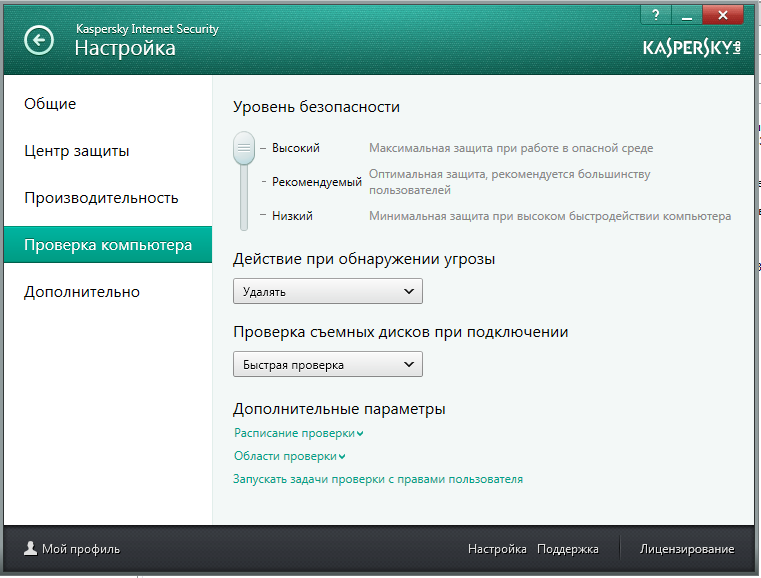This screenshot has width=761, height=578.
Task: Switch to Центр защиты section
Action: (77, 151)
